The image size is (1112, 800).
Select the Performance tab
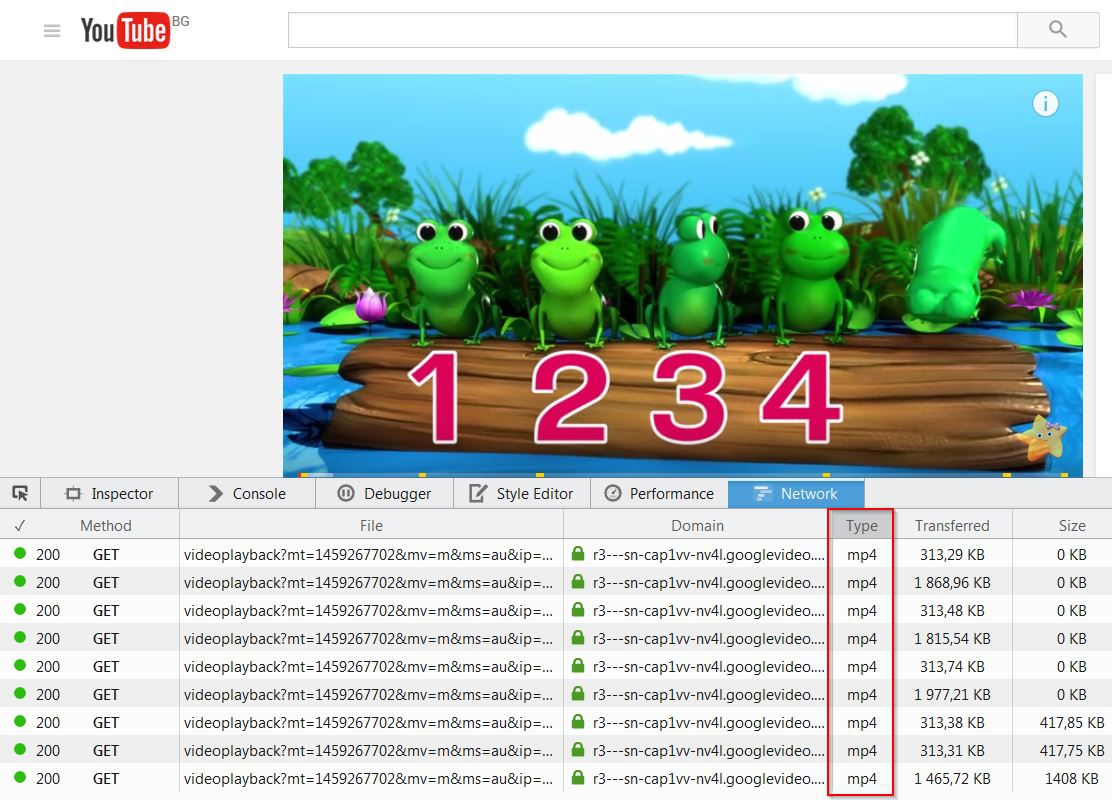point(660,493)
